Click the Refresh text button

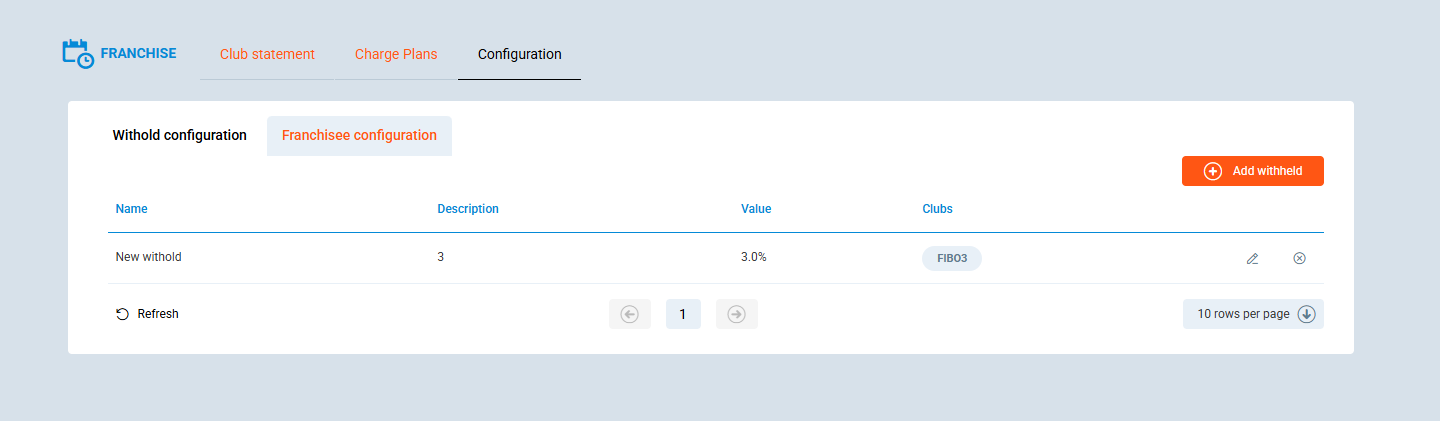(158, 314)
